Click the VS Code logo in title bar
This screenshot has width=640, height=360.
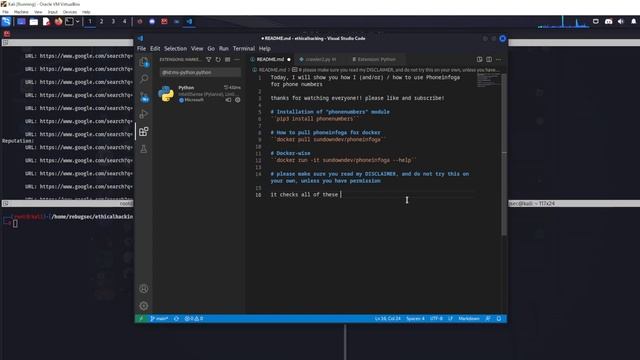(x=141, y=38)
